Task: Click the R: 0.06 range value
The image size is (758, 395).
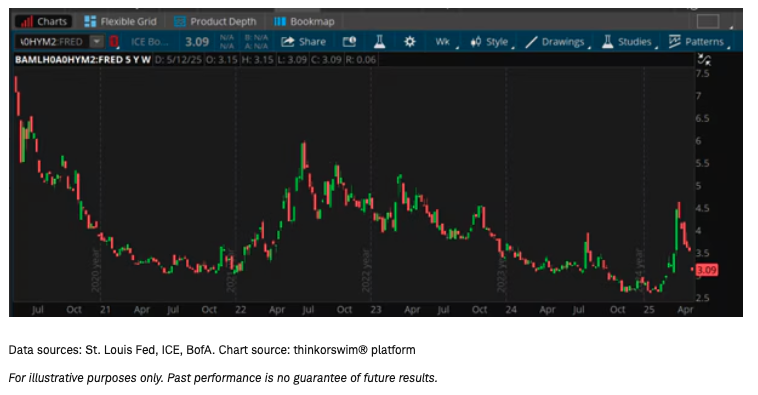Action: [x=361, y=60]
